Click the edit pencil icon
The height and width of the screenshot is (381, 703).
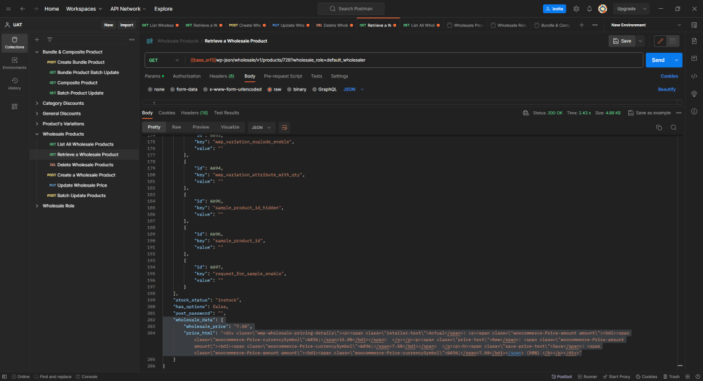660,41
